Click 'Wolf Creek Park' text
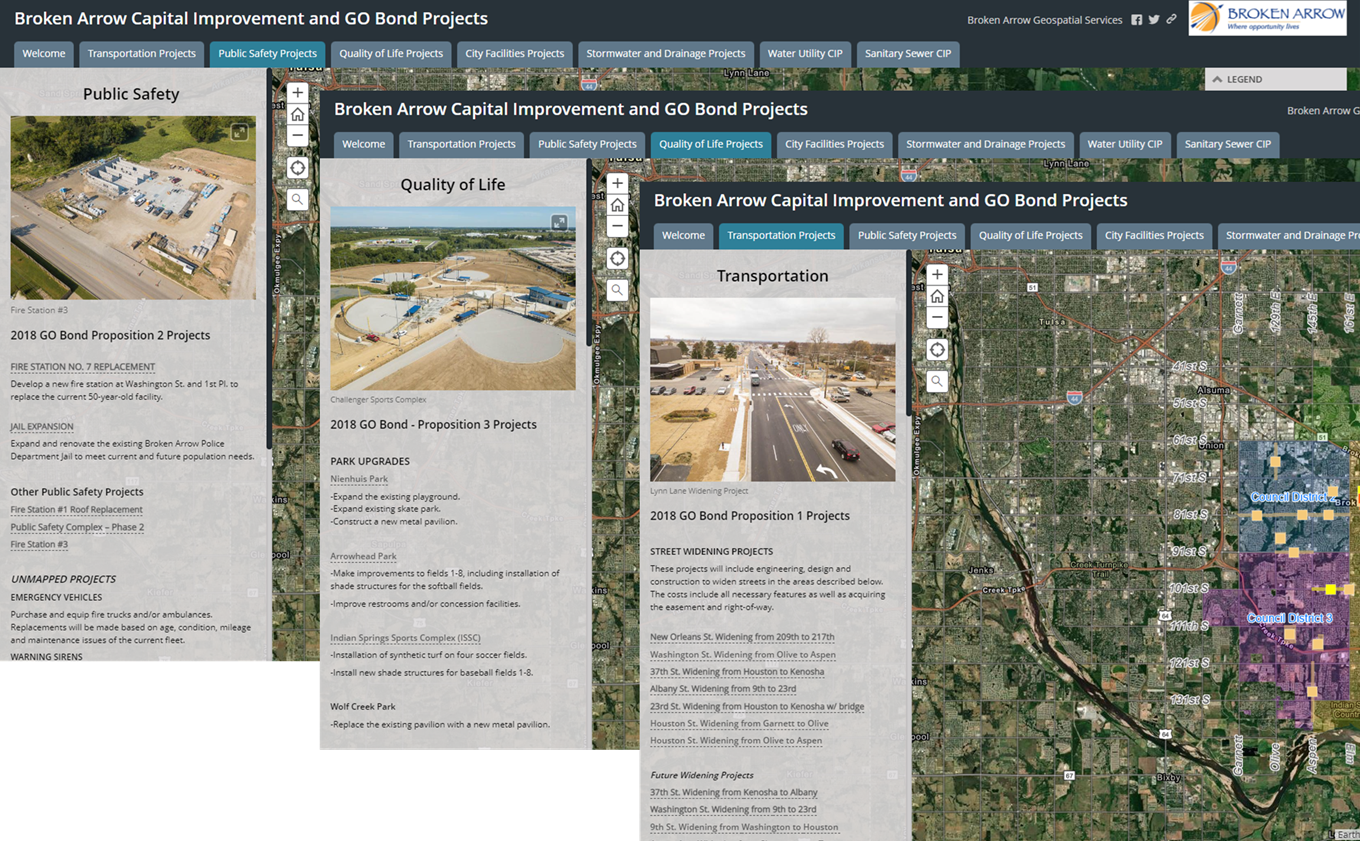The height and width of the screenshot is (841, 1360). tap(363, 707)
